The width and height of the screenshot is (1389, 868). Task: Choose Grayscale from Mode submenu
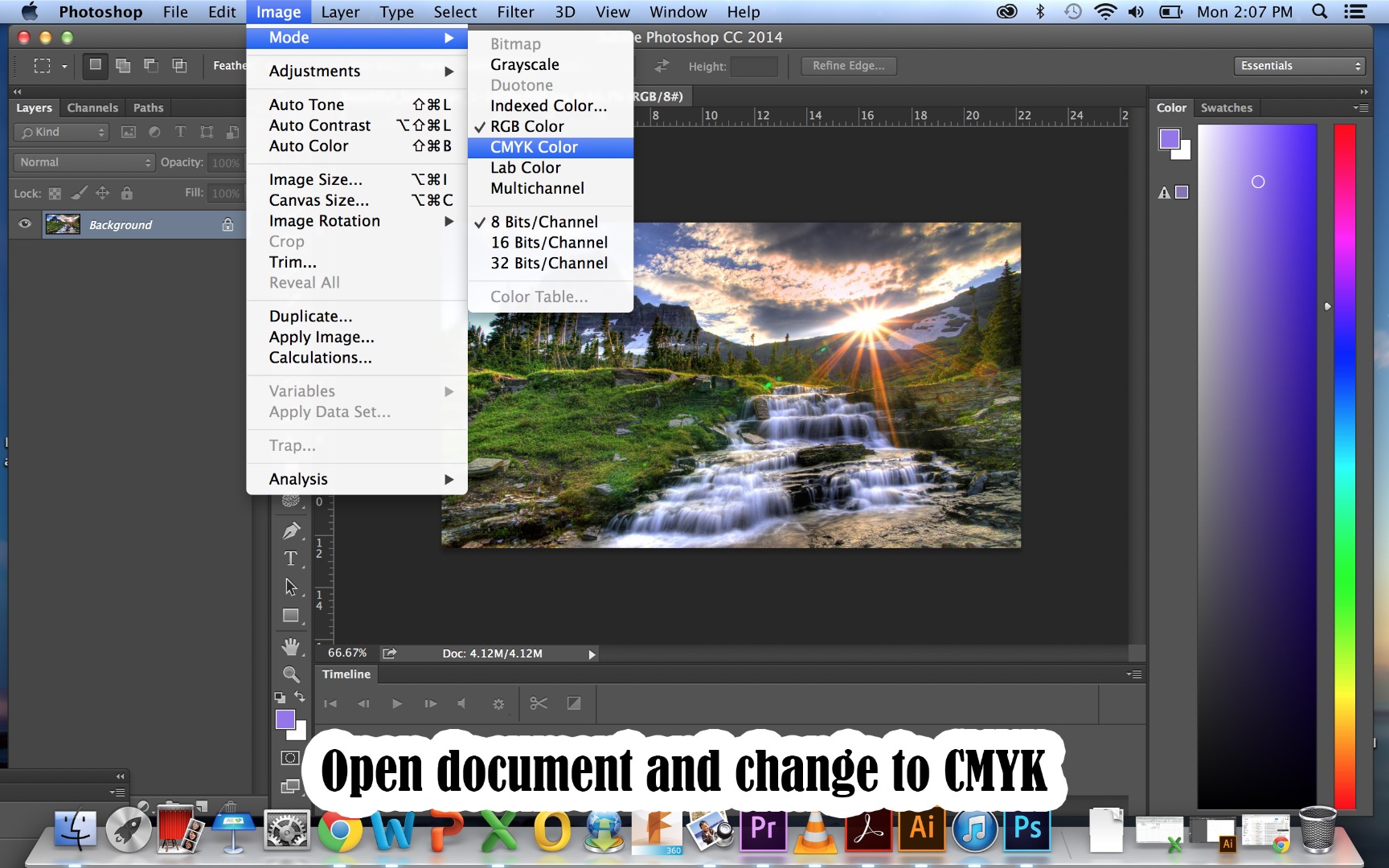tap(551, 64)
